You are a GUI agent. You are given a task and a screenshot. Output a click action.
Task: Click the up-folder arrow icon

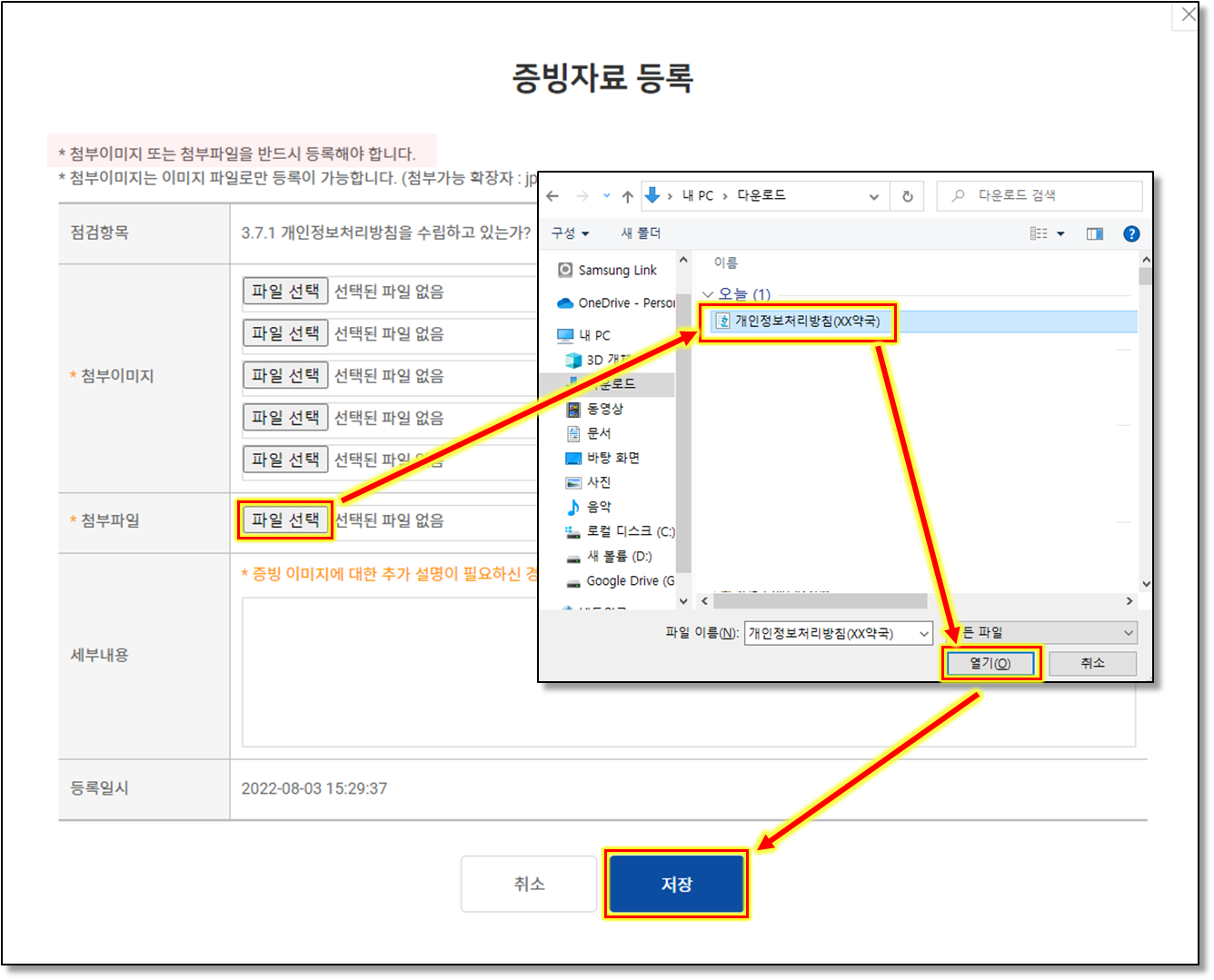[627, 196]
